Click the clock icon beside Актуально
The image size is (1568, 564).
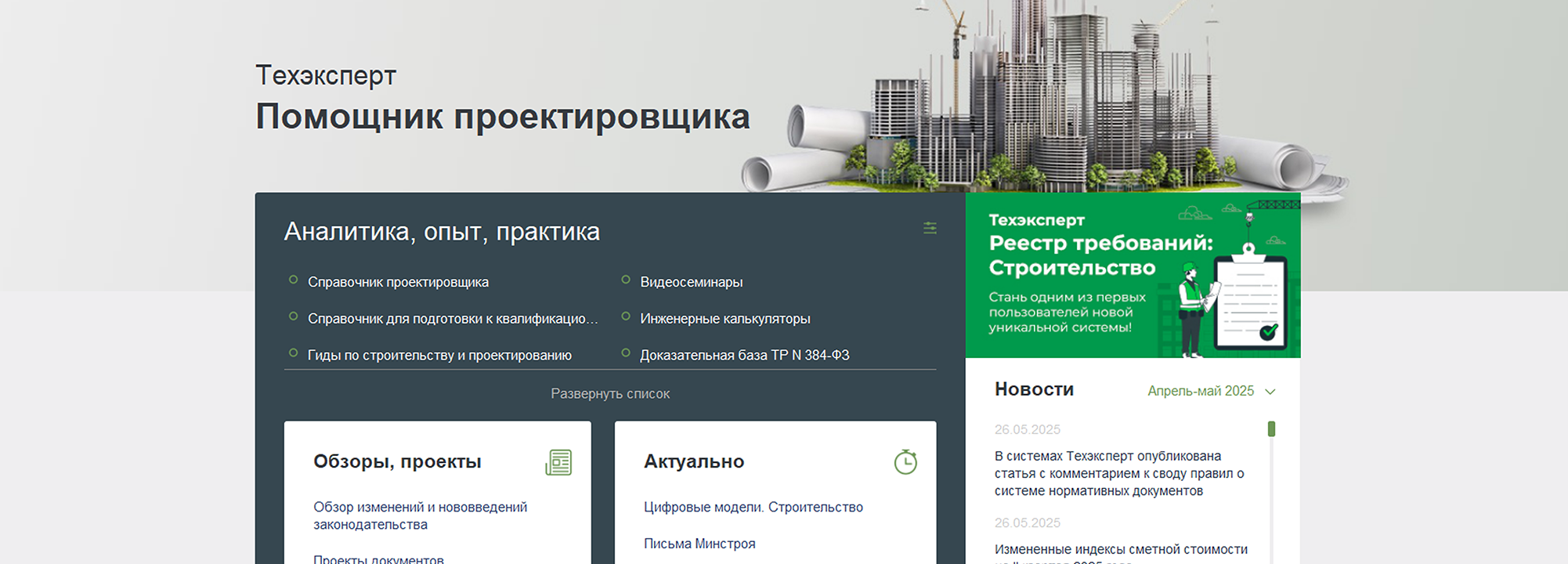(x=905, y=462)
